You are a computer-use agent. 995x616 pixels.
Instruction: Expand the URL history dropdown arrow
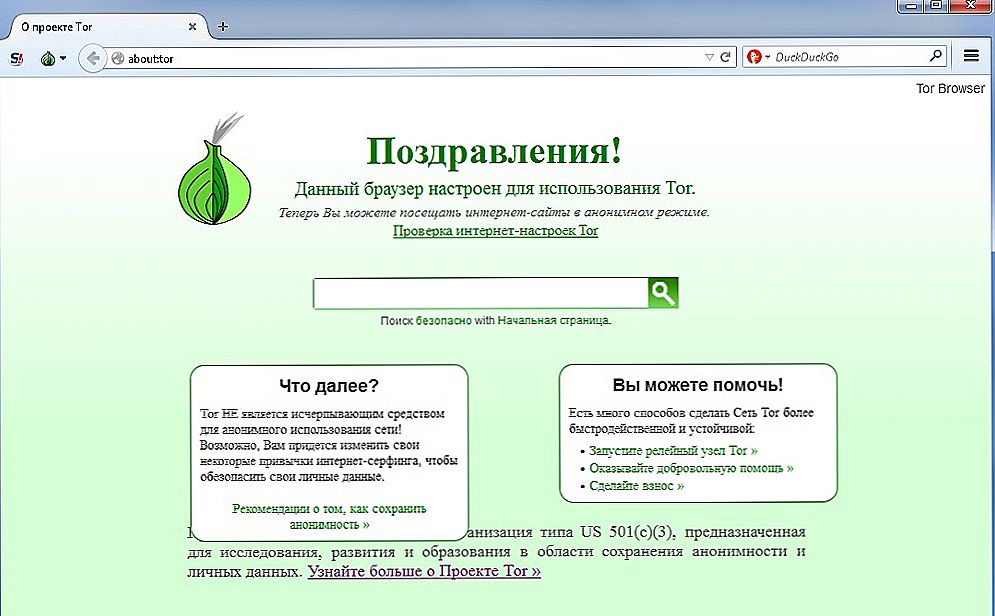[x=709, y=57]
